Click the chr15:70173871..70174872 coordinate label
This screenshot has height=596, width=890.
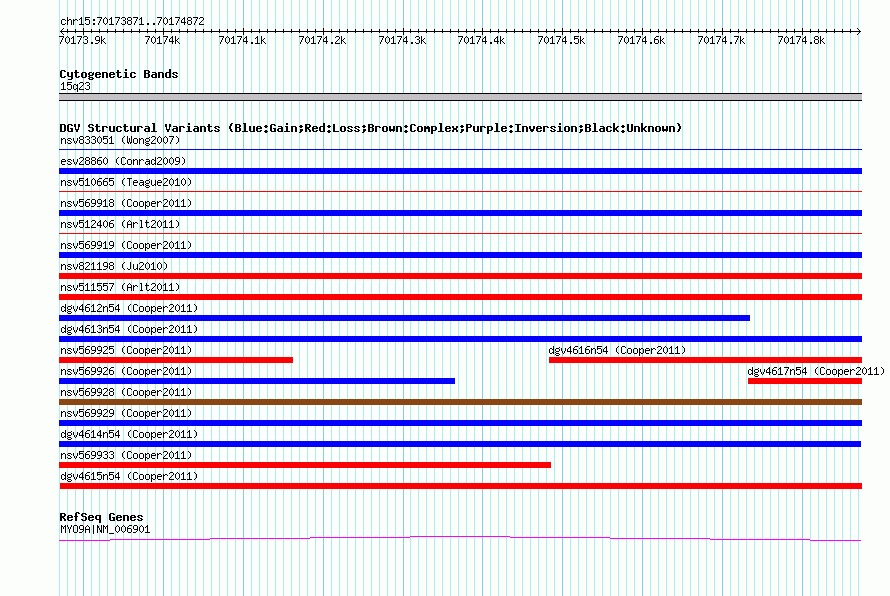pyautogui.click(x=132, y=21)
